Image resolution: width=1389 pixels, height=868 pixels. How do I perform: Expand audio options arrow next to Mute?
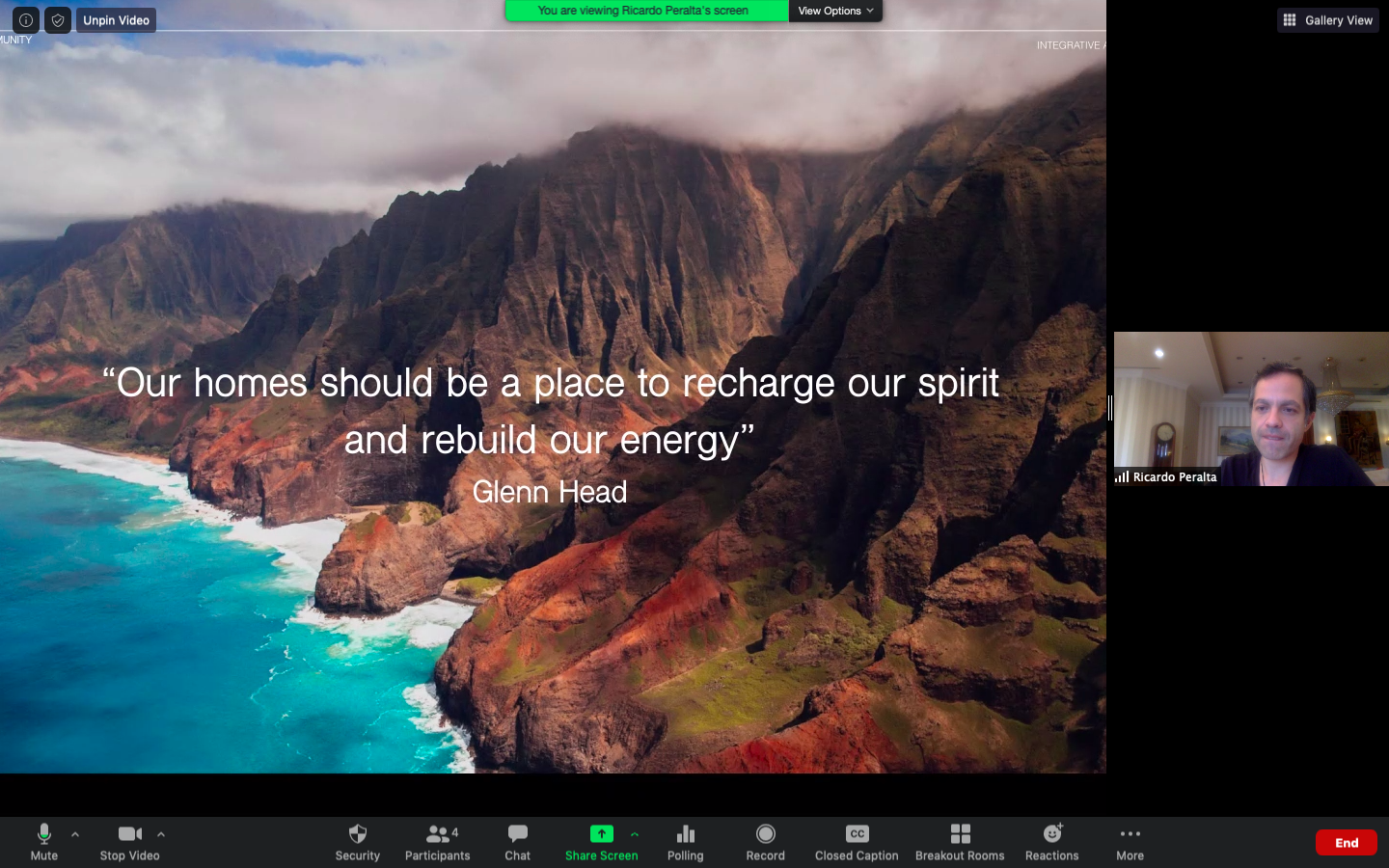tap(75, 834)
